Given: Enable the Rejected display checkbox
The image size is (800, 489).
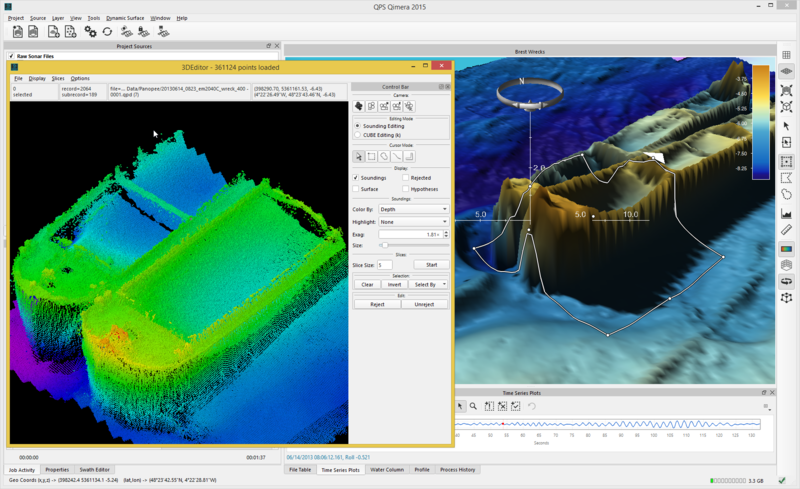Looking at the screenshot, I should click(405, 178).
